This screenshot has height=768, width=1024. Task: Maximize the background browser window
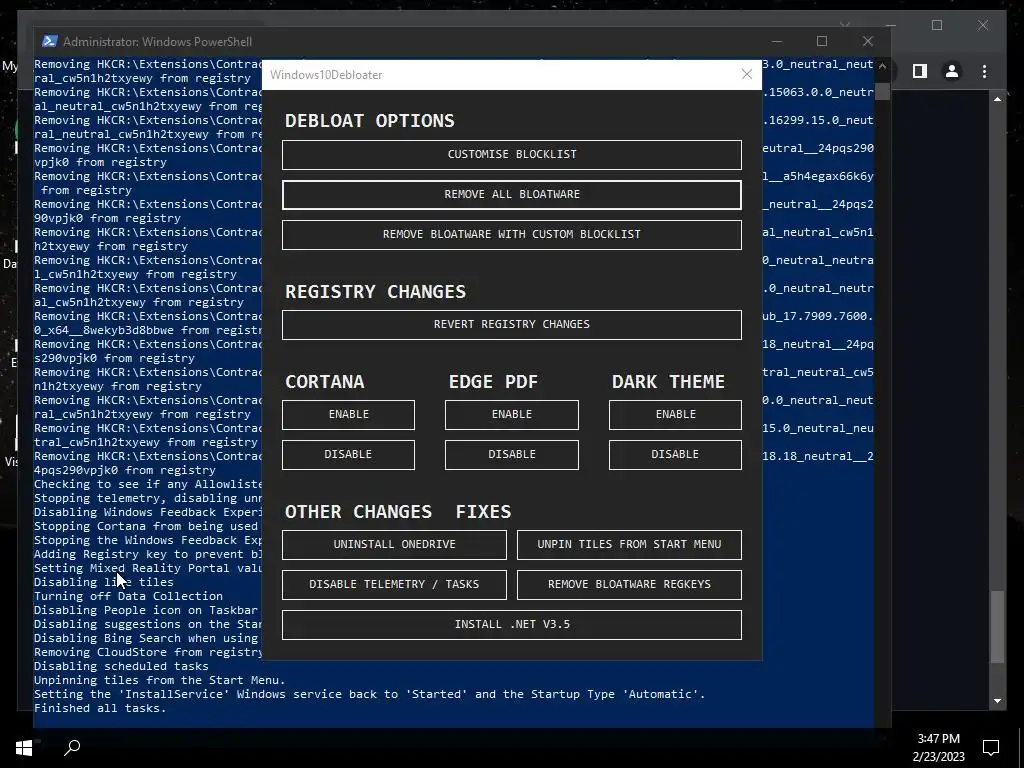click(x=936, y=25)
